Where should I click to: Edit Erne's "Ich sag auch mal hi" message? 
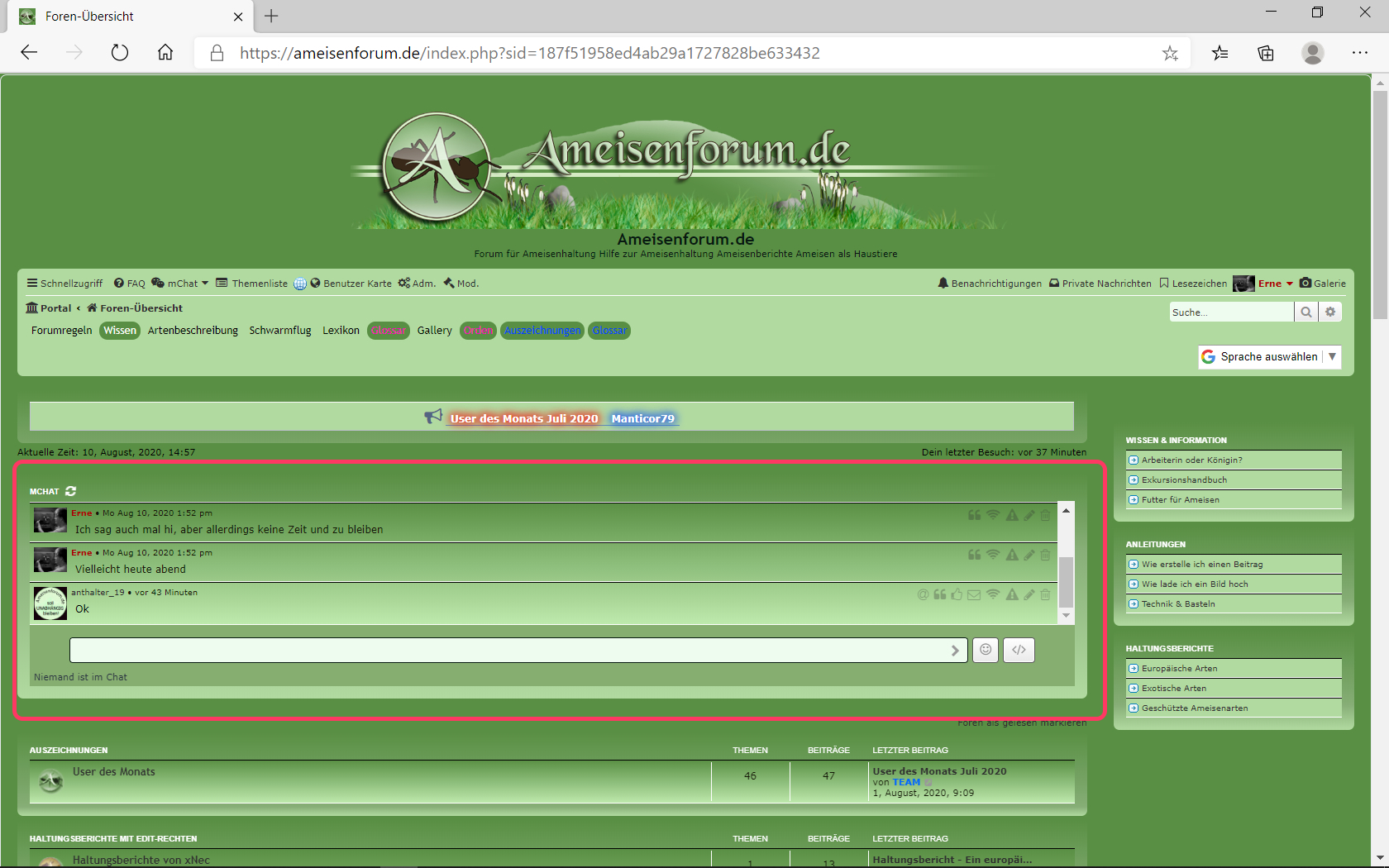point(1029,515)
